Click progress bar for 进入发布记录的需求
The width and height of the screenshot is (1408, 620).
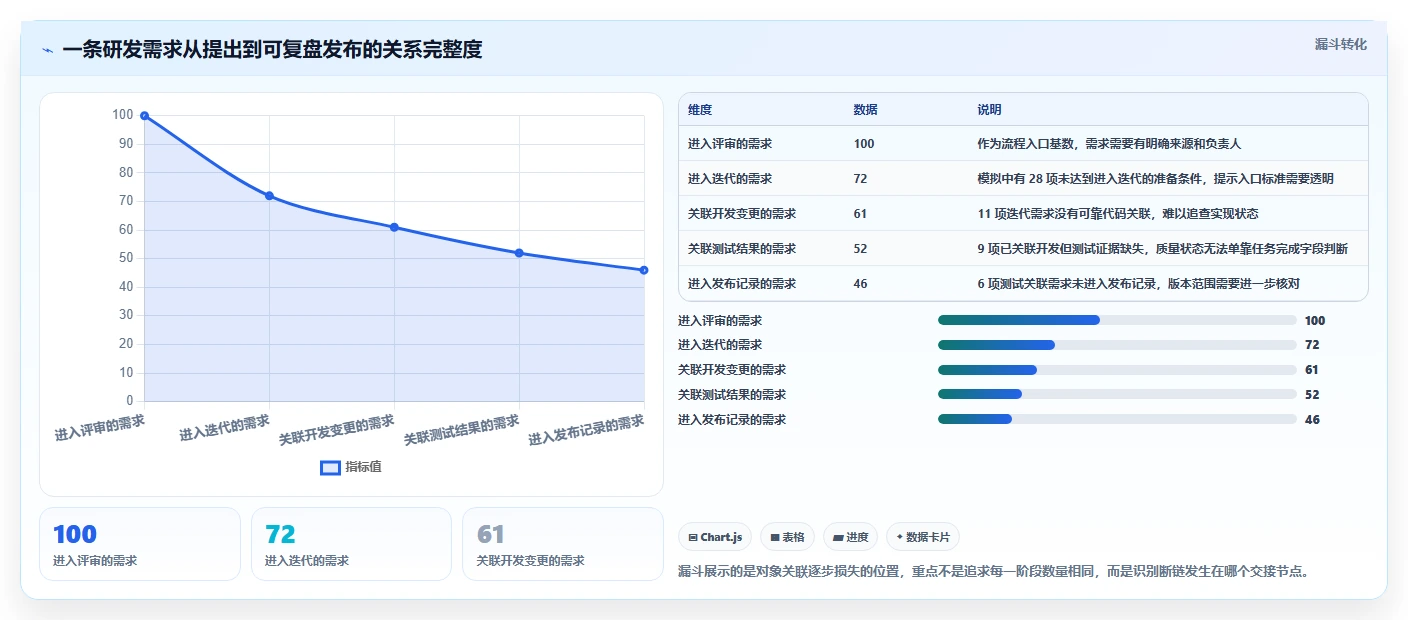[x=1117, y=419]
